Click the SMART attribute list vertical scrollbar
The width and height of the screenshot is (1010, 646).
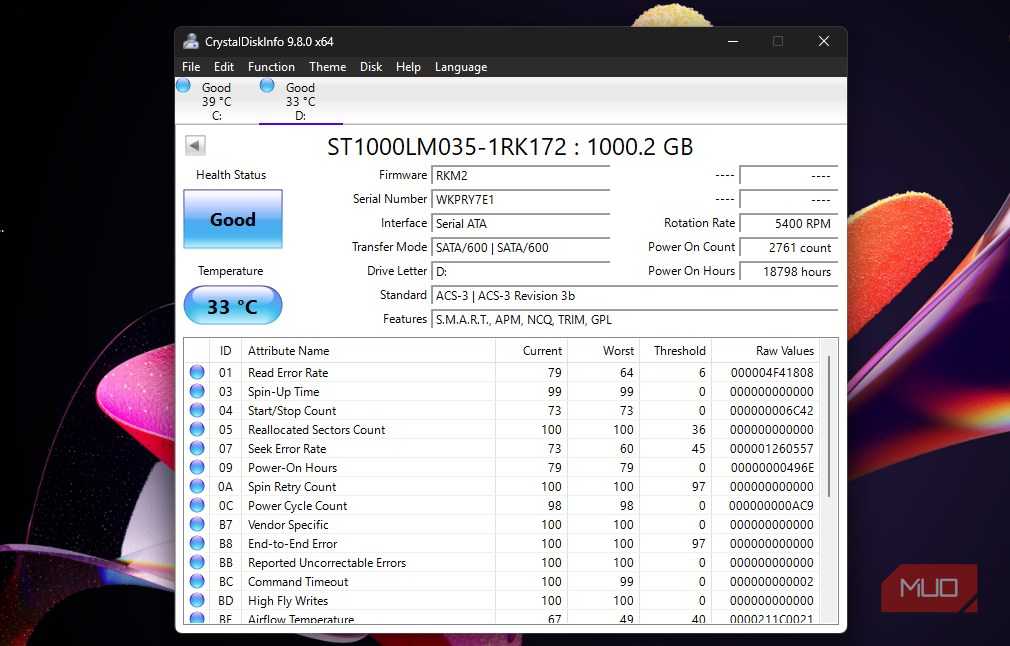829,425
